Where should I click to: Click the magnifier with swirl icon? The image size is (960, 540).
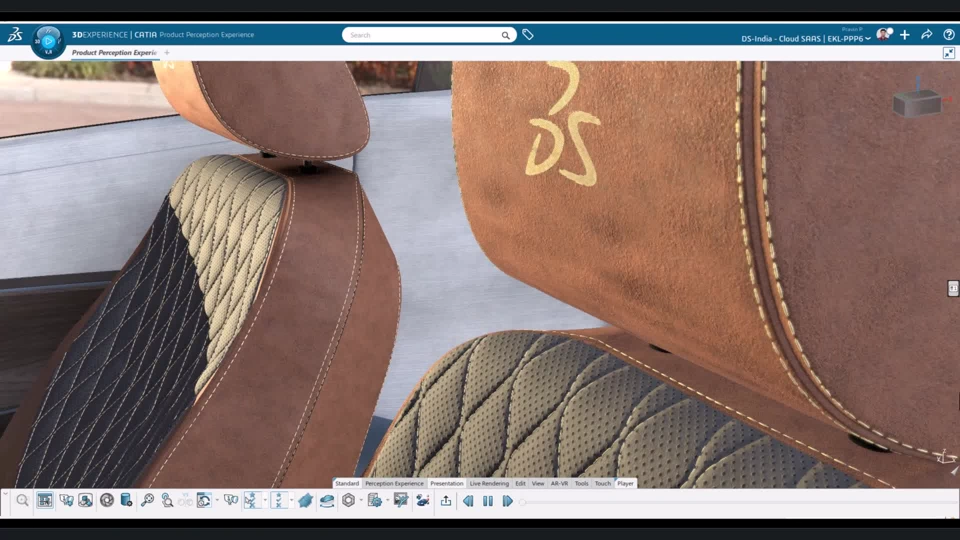[167, 501]
